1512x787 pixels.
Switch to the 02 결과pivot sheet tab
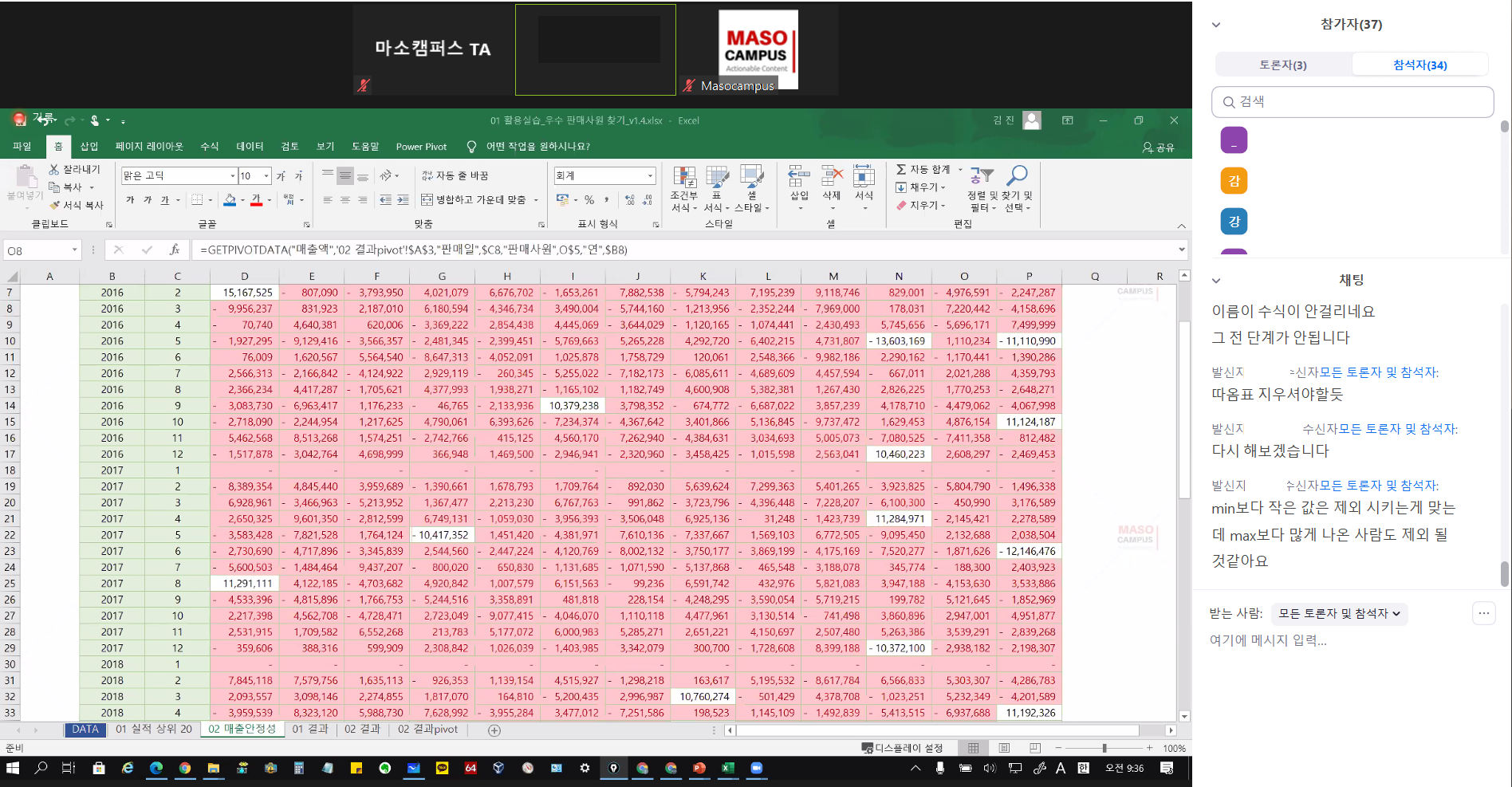(427, 729)
